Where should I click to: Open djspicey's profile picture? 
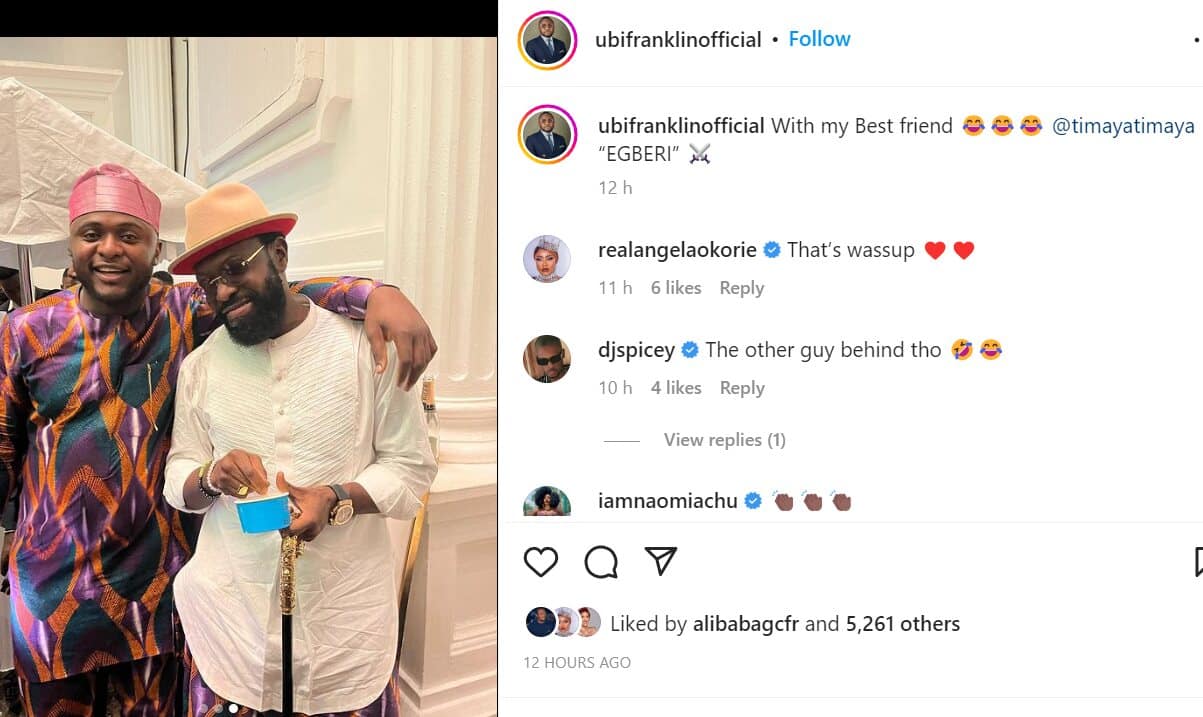pos(547,359)
